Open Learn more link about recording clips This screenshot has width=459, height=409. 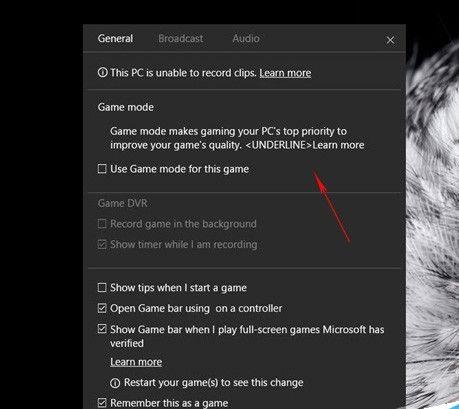click(x=285, y=73)
